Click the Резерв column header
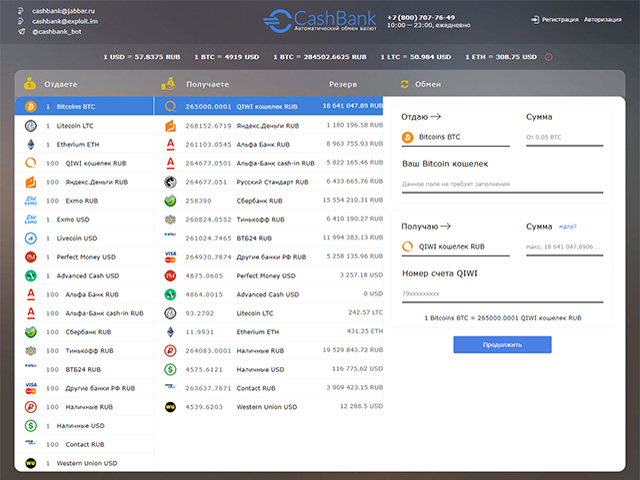 coord(343,84)
